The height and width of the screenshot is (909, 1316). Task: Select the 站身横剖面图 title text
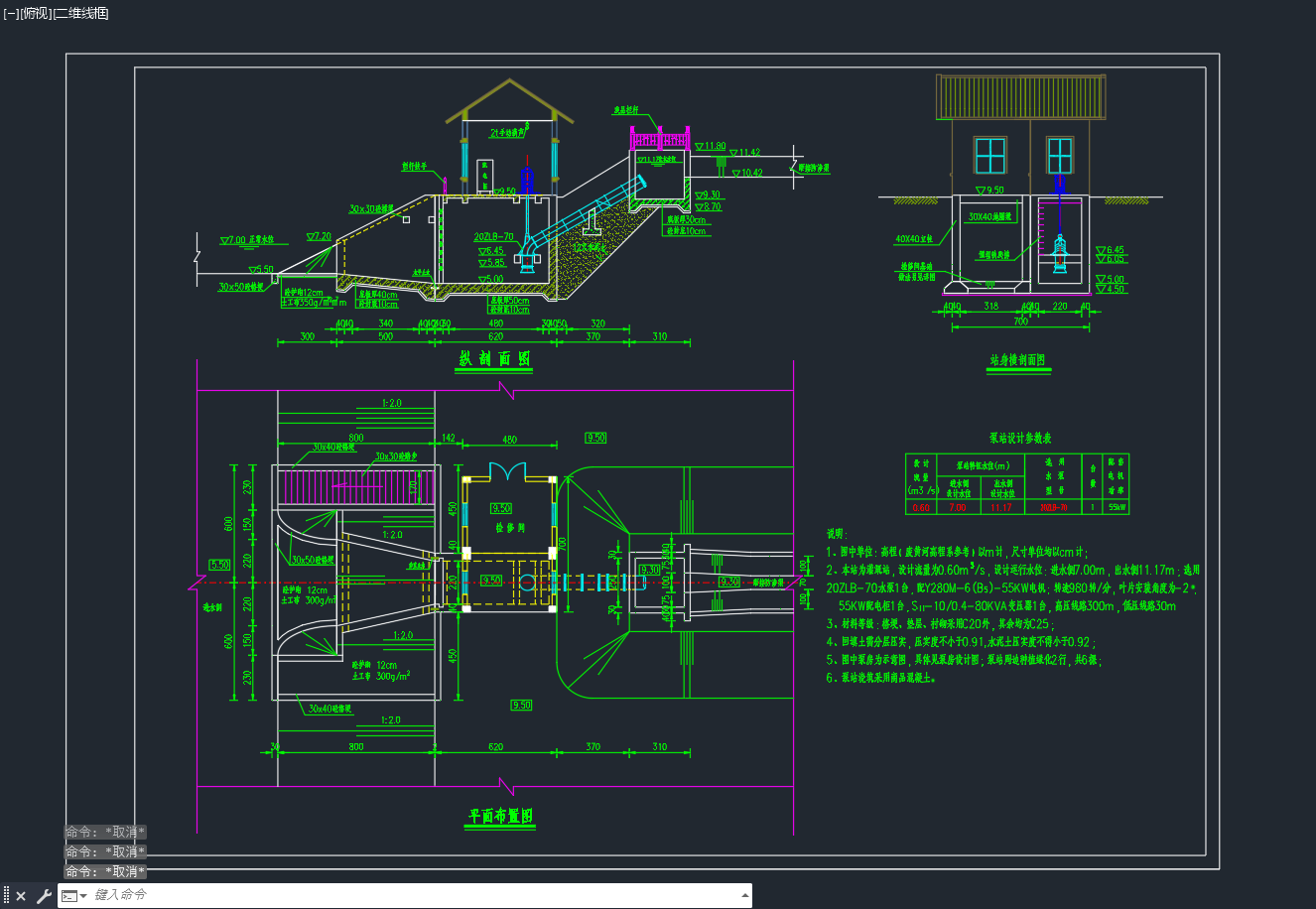tap(1017, 360)
